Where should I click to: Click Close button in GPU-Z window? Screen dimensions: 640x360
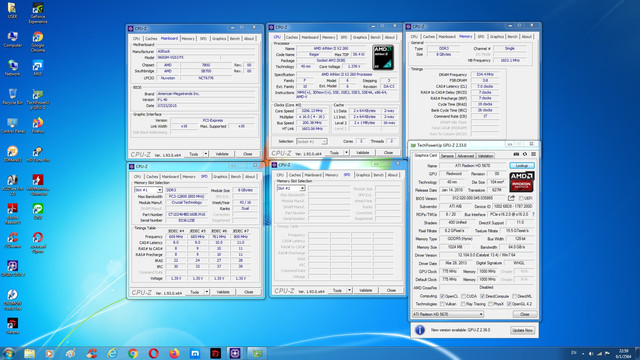(524, 314)
